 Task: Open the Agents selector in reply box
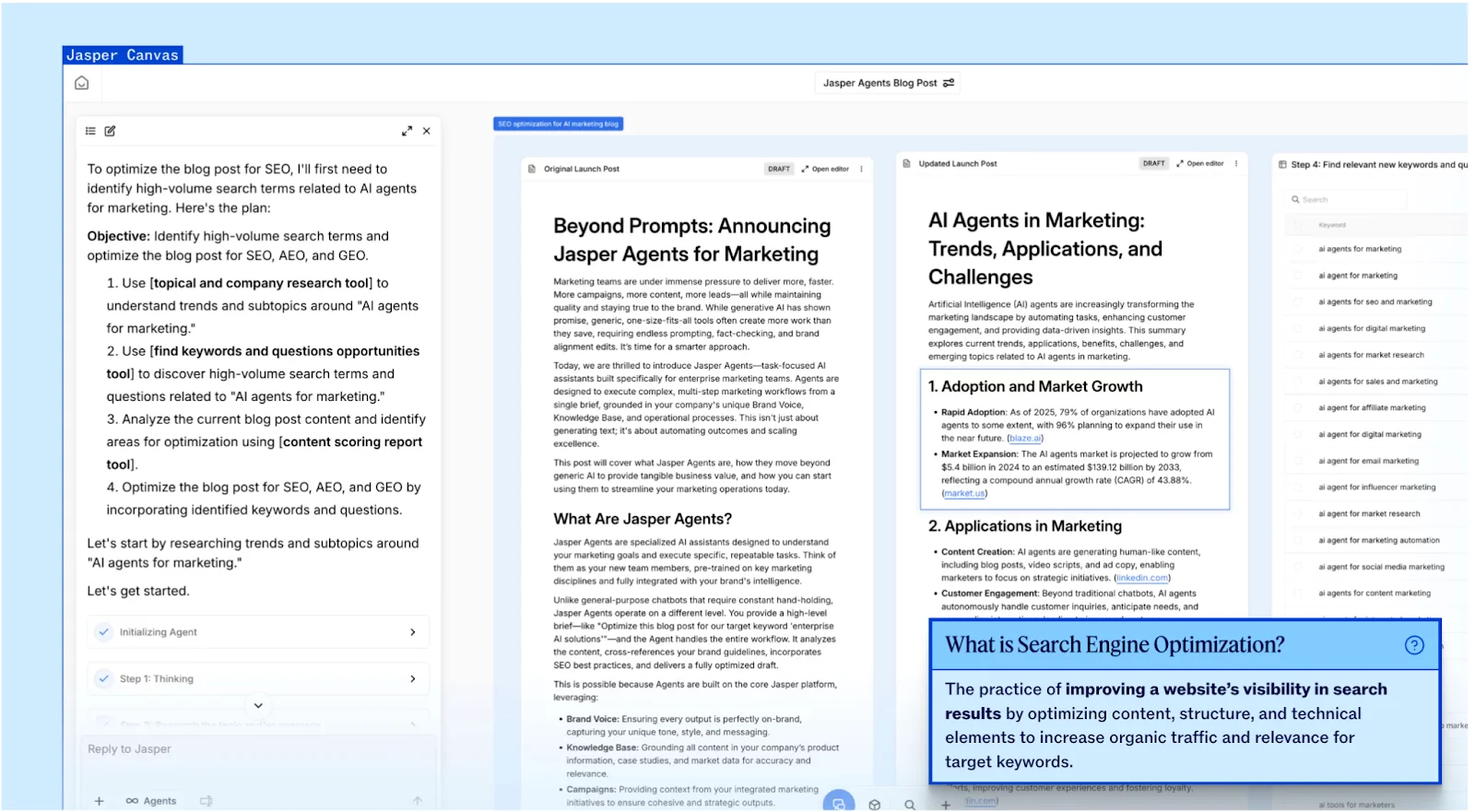click(x=151, y=801)
